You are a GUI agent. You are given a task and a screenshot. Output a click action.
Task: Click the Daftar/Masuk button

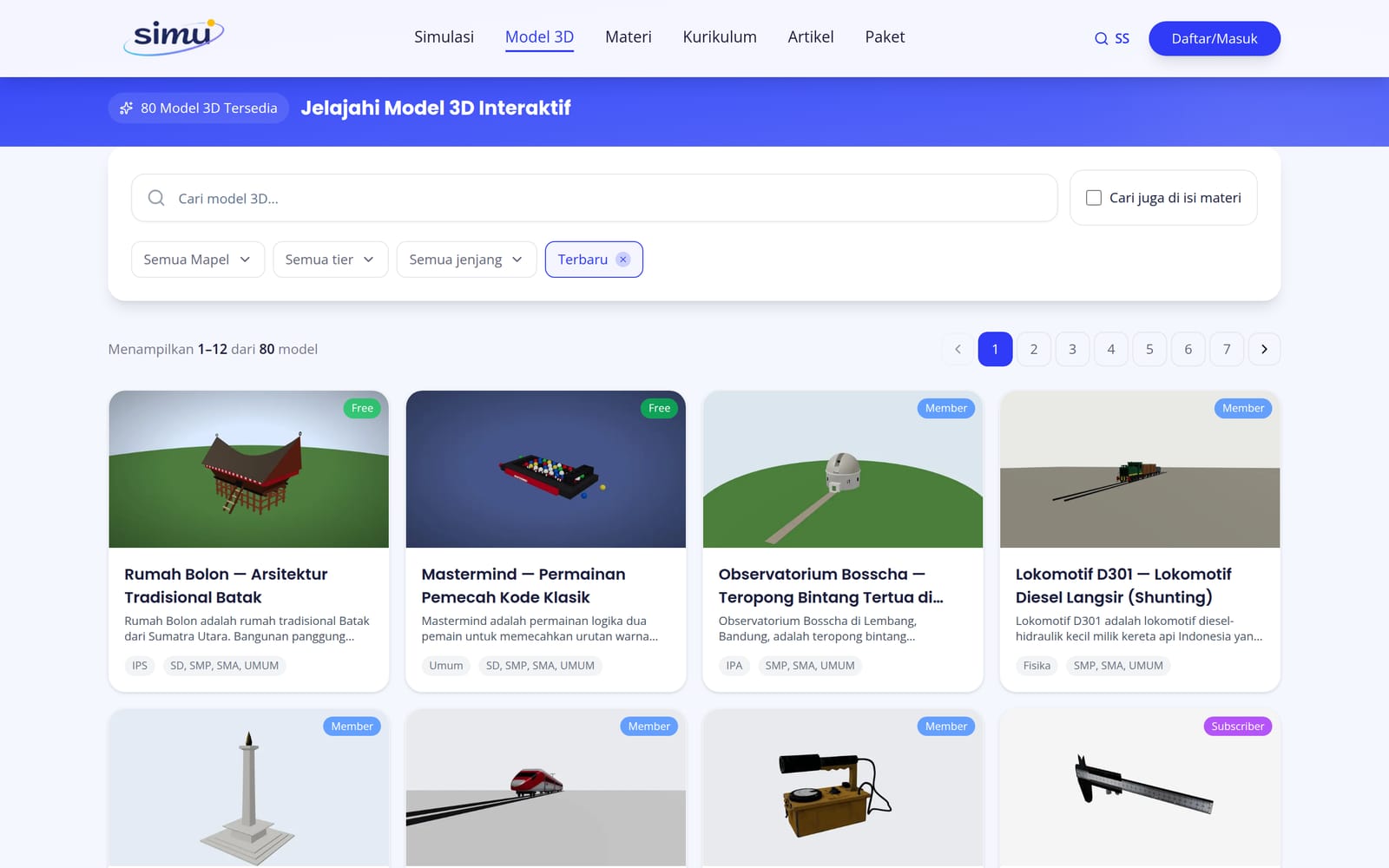click(1215, 38)
